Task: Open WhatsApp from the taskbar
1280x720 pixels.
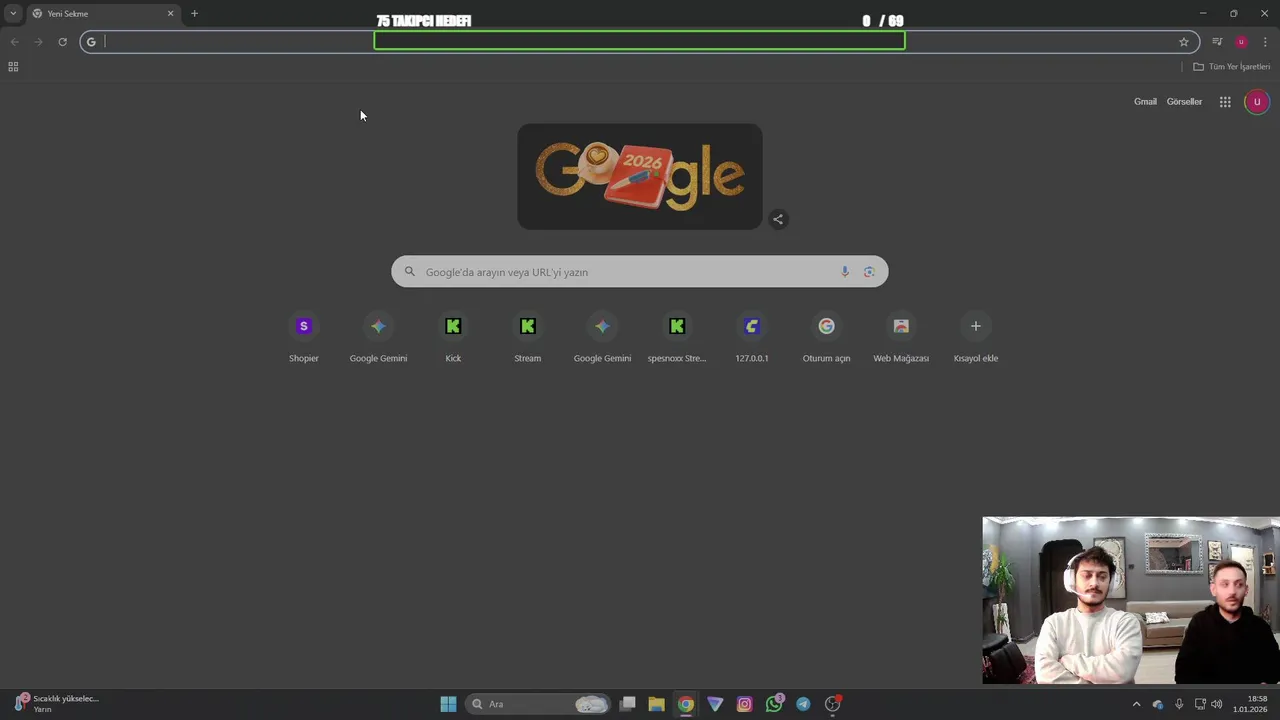Action: pyautogui.click(x=774, y=704)
